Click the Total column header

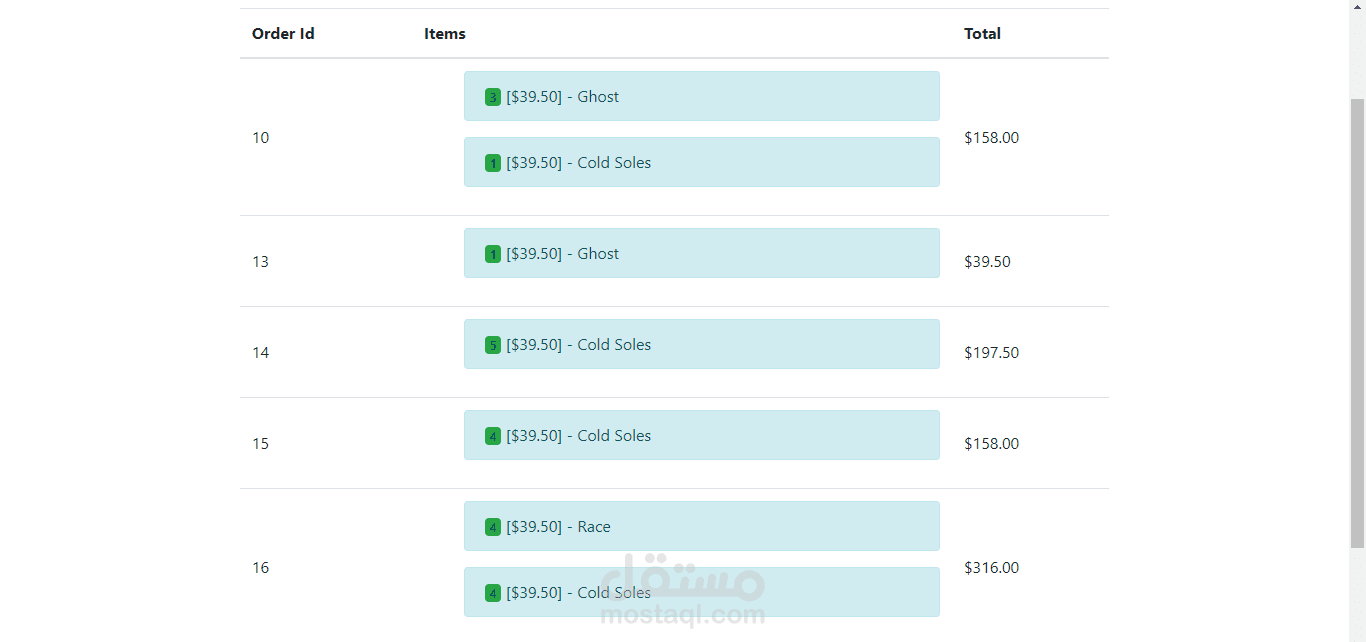[982, 34]
